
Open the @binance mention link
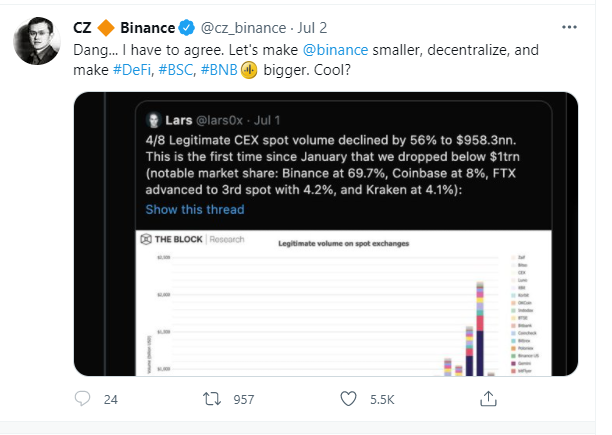(335, 50)
